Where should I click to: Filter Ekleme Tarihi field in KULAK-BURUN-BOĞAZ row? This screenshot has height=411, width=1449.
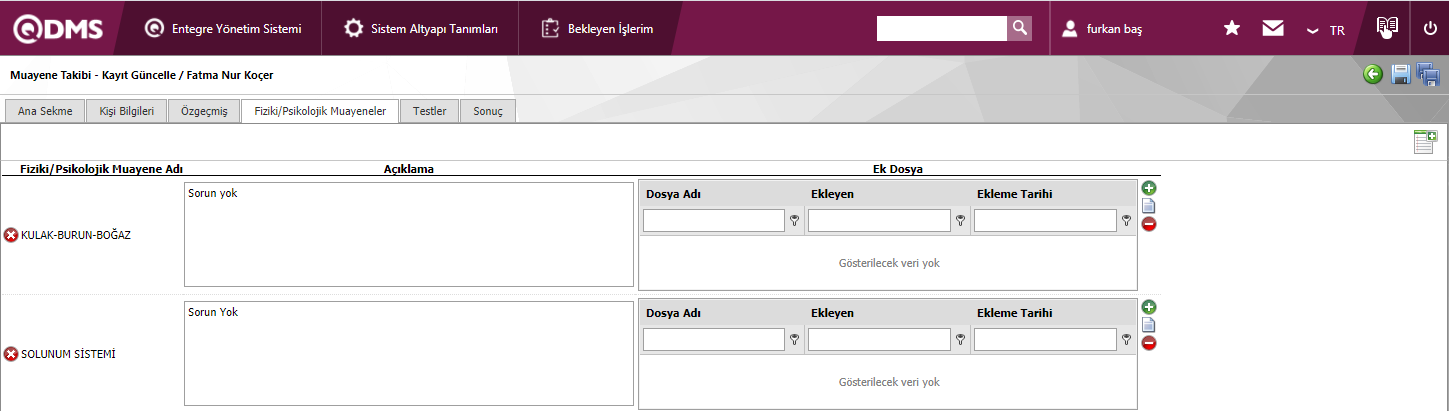1045,220
